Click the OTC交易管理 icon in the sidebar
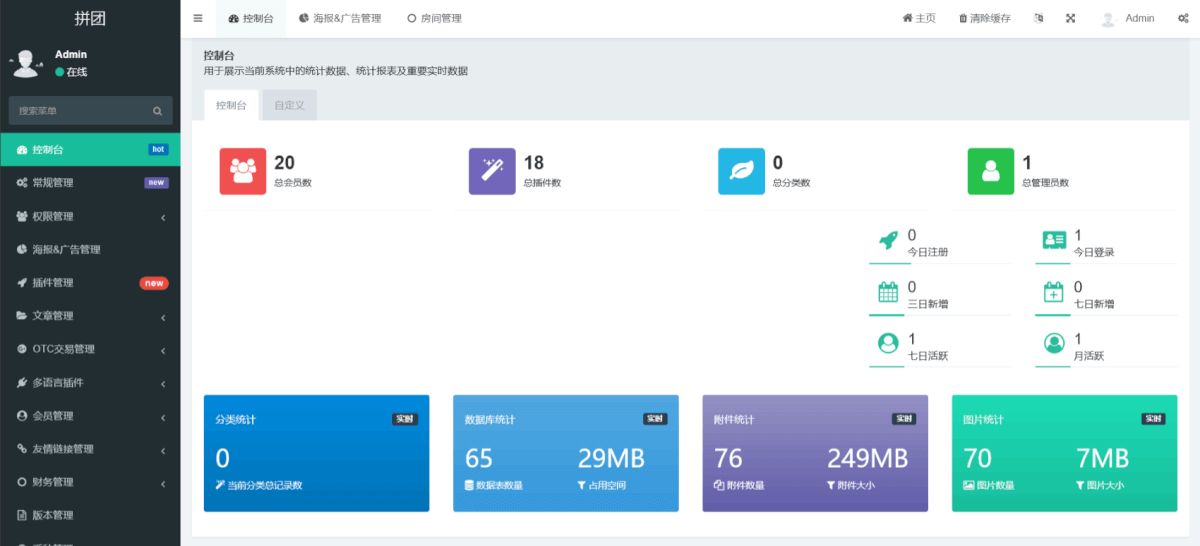 [22, 349]
